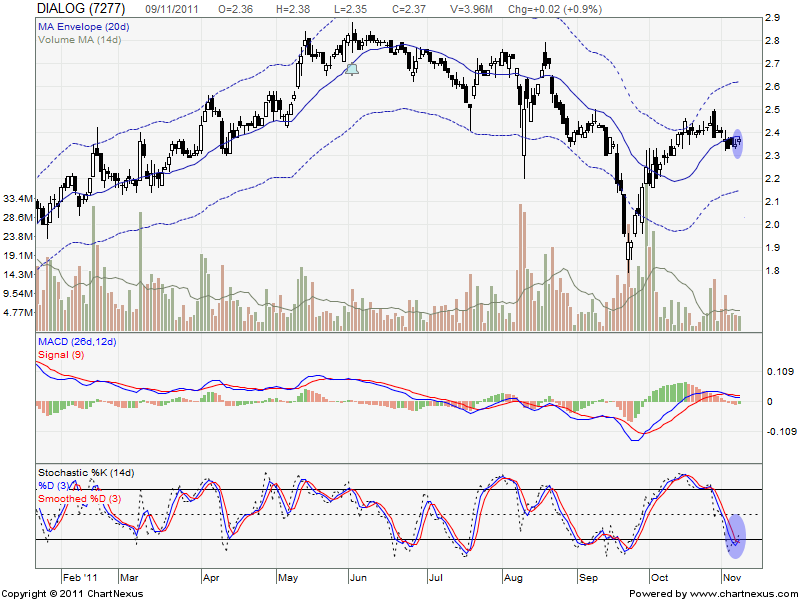Click the blue highlight oval on latest candlesticks
Screen dimensions: 800x600
[738, 143]
